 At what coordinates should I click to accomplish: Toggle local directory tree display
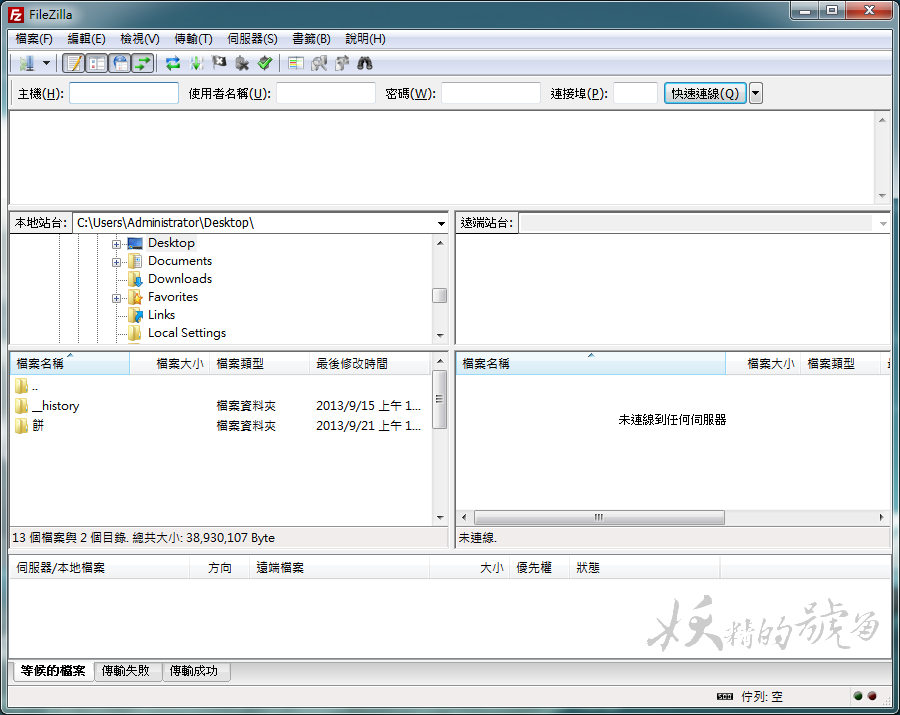[x=96, y=63]
